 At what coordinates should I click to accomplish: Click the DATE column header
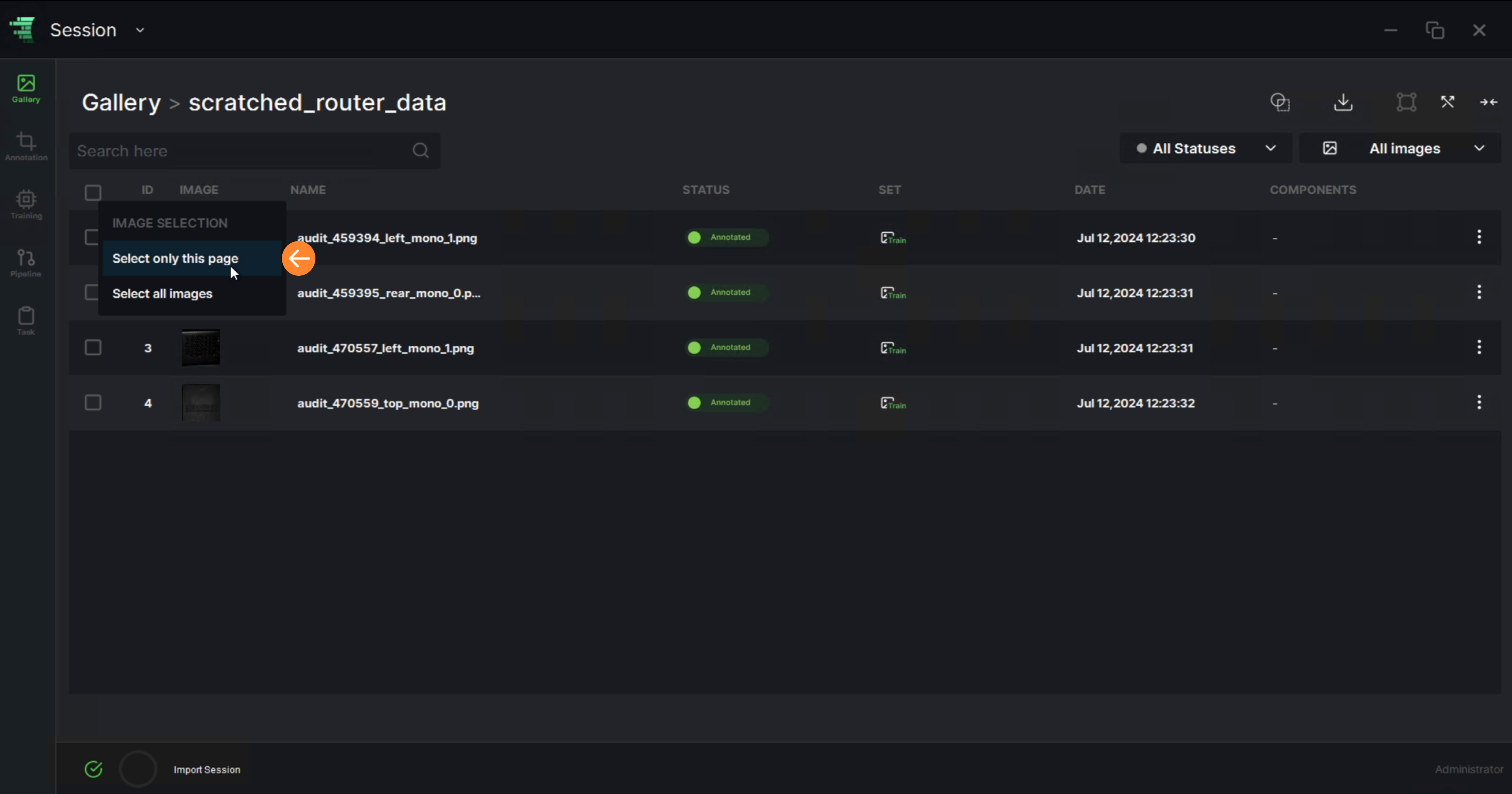(1090, 190)
